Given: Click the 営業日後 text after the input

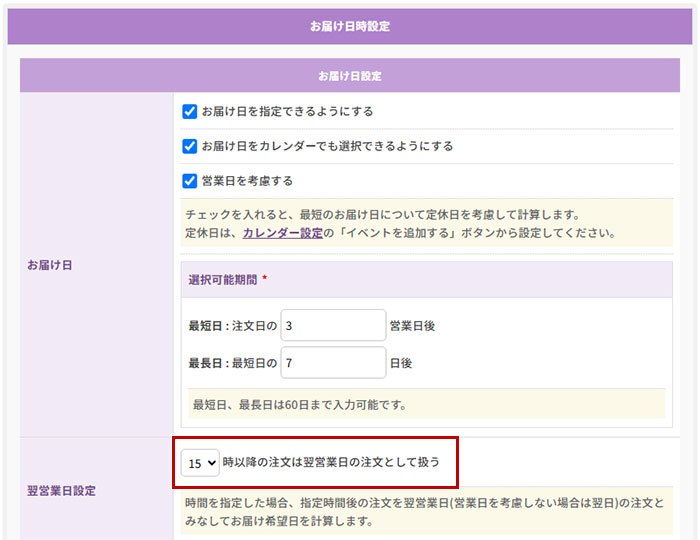Looking at the screenshot, I should 412,326.
